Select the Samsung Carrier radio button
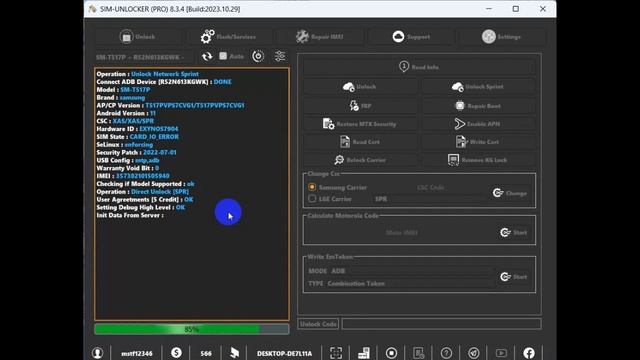 pyautogui.click(x=312, y=187)
